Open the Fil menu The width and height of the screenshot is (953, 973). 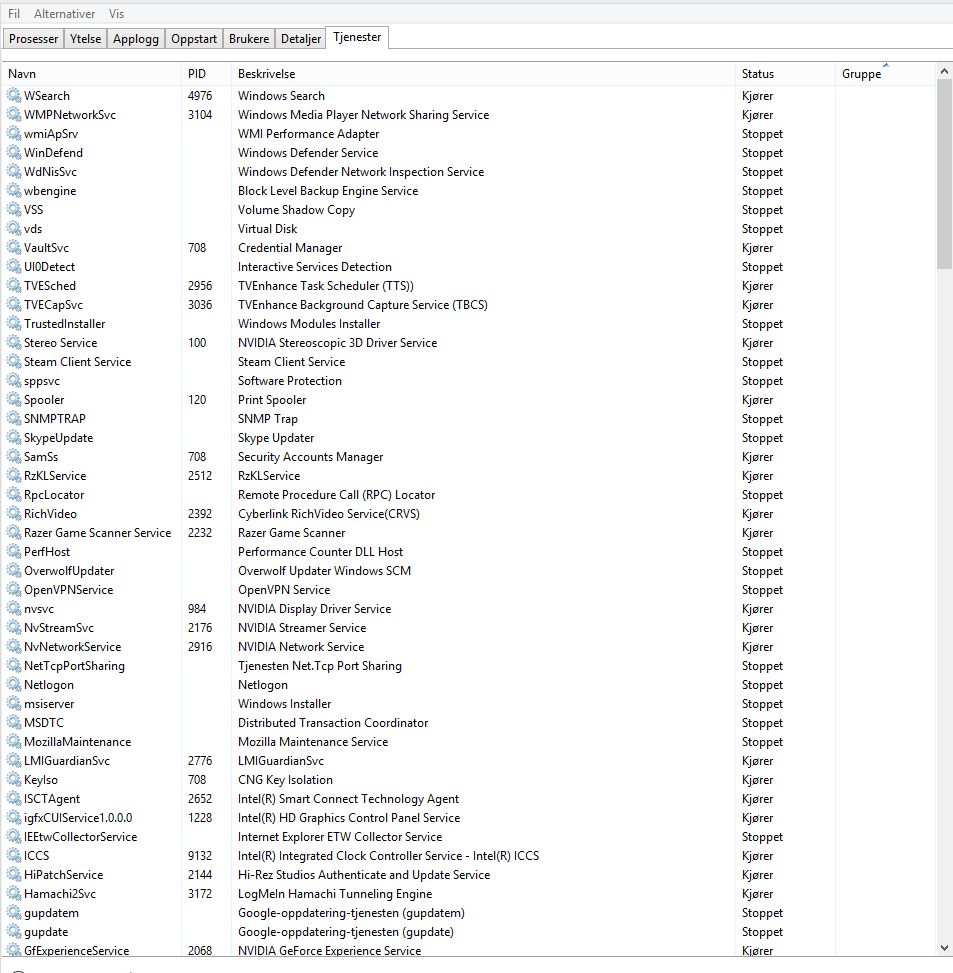[x=14, y=14]
